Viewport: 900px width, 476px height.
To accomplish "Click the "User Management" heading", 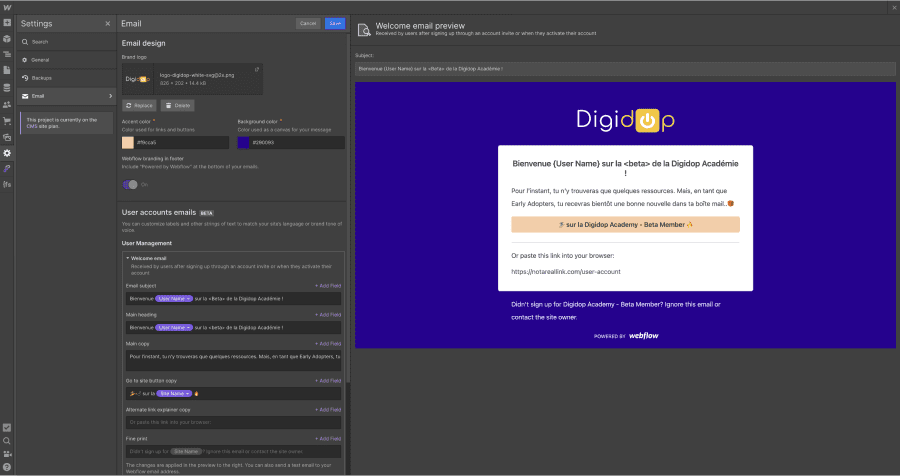I will pyautogui.click(x=147, y=243).
